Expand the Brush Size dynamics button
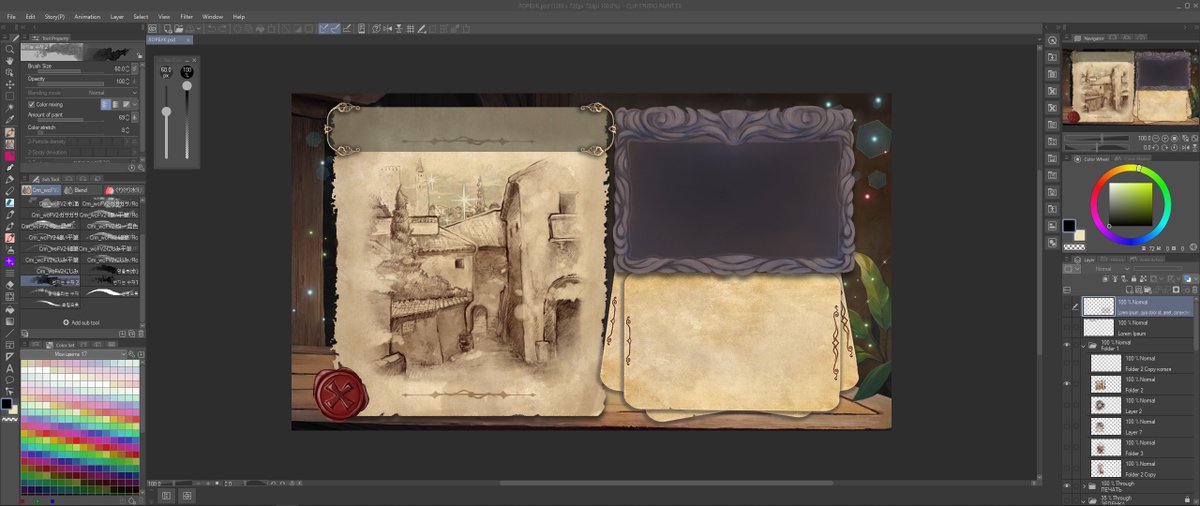 click(136, 68)
